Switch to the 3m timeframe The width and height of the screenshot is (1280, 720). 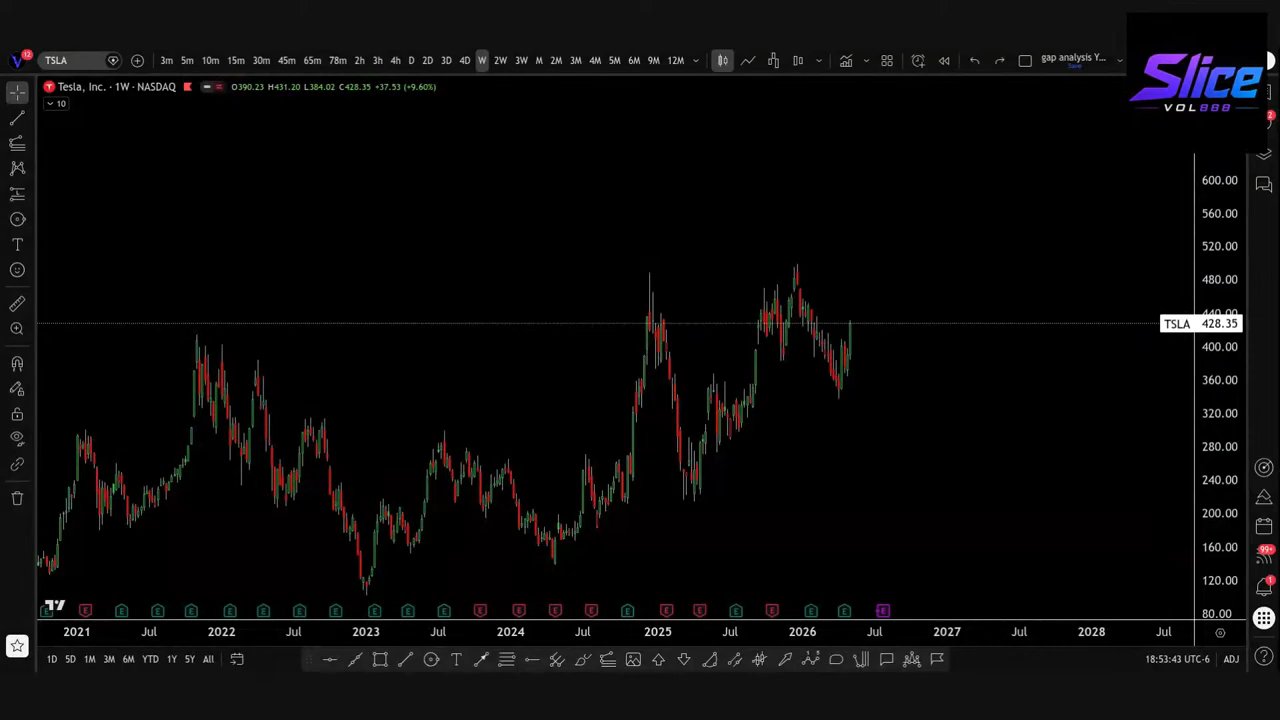tap(166, 61)
